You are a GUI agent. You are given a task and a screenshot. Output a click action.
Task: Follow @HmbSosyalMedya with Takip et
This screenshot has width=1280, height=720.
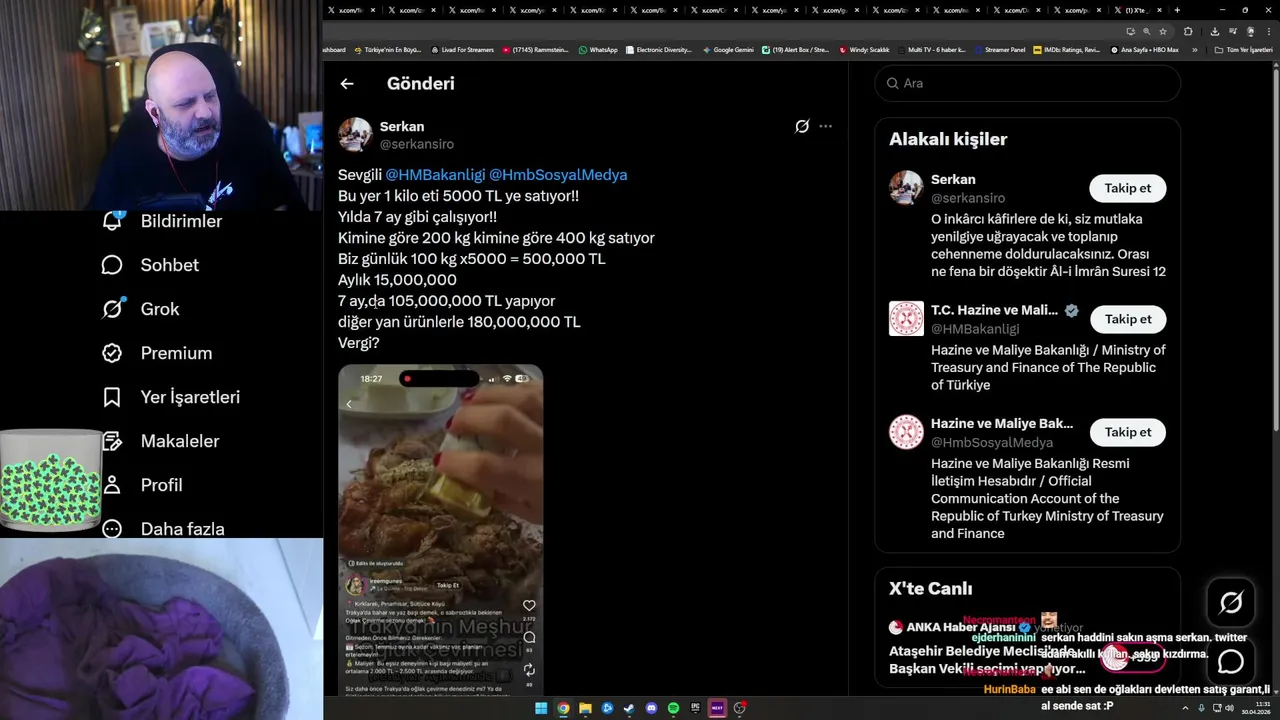coord(1127,432)
